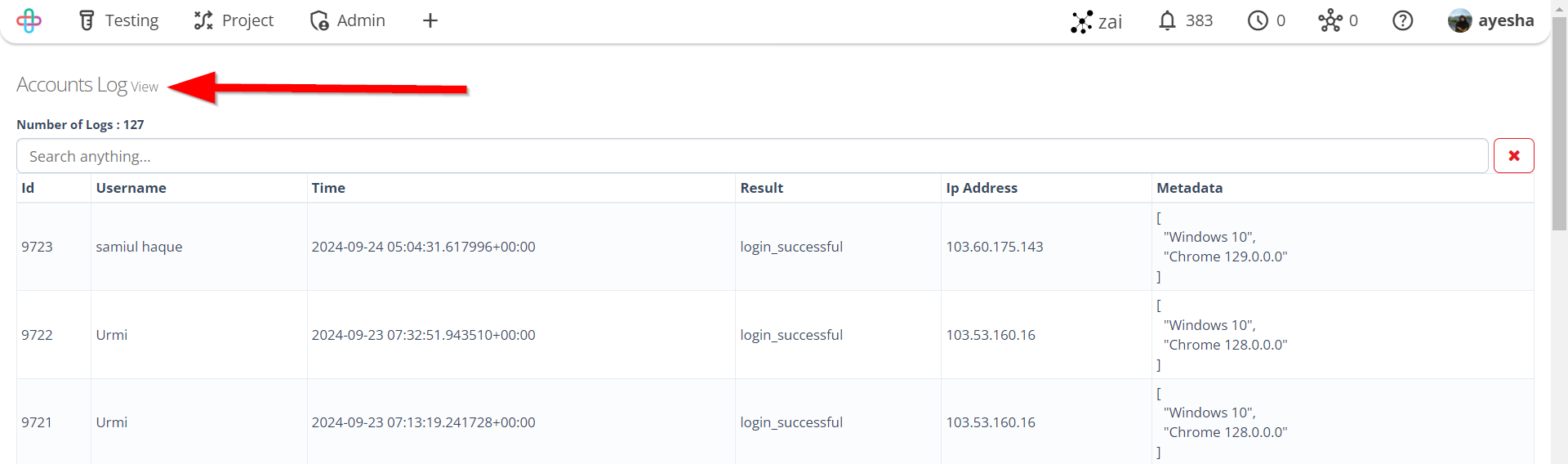1568x464 pixels.
Task: Click the plus icon in navbar
Action: [430, 20]
